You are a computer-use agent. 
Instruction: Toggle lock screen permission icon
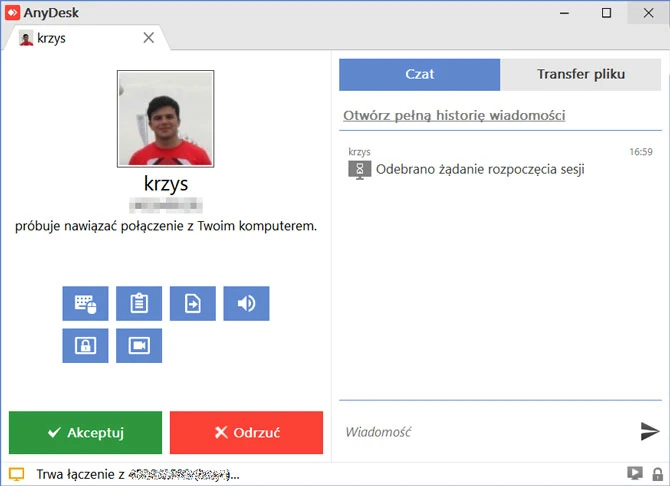coord(85,346)
